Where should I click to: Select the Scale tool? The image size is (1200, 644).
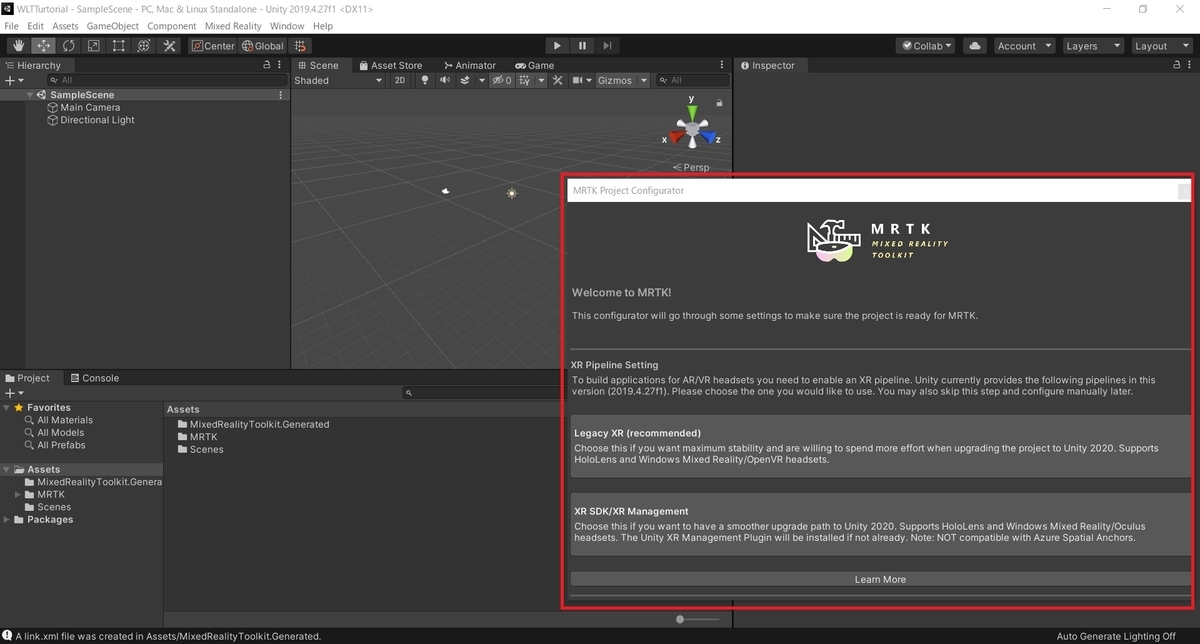click(94, 46)
